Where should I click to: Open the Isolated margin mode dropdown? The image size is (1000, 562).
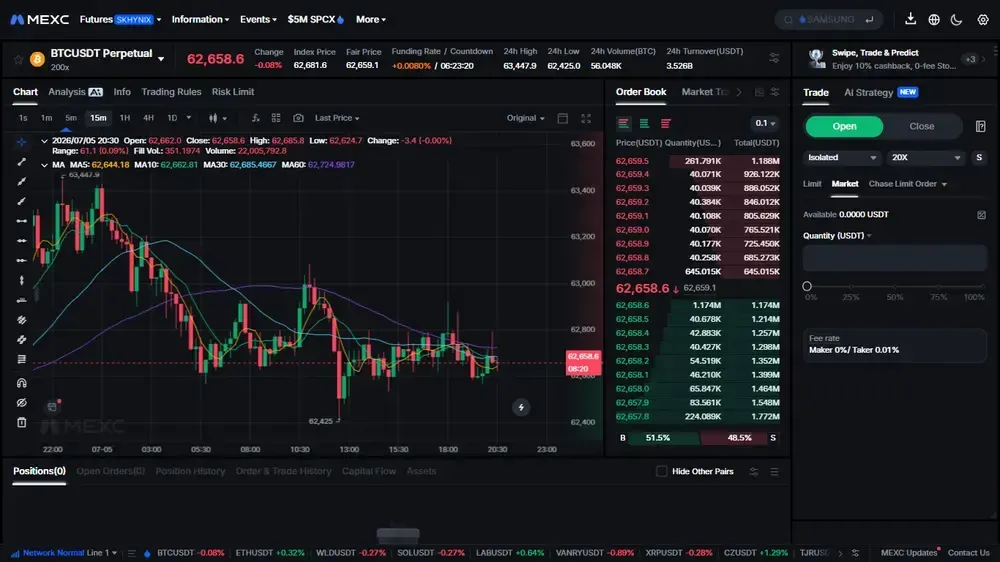(x=841, y=158)
